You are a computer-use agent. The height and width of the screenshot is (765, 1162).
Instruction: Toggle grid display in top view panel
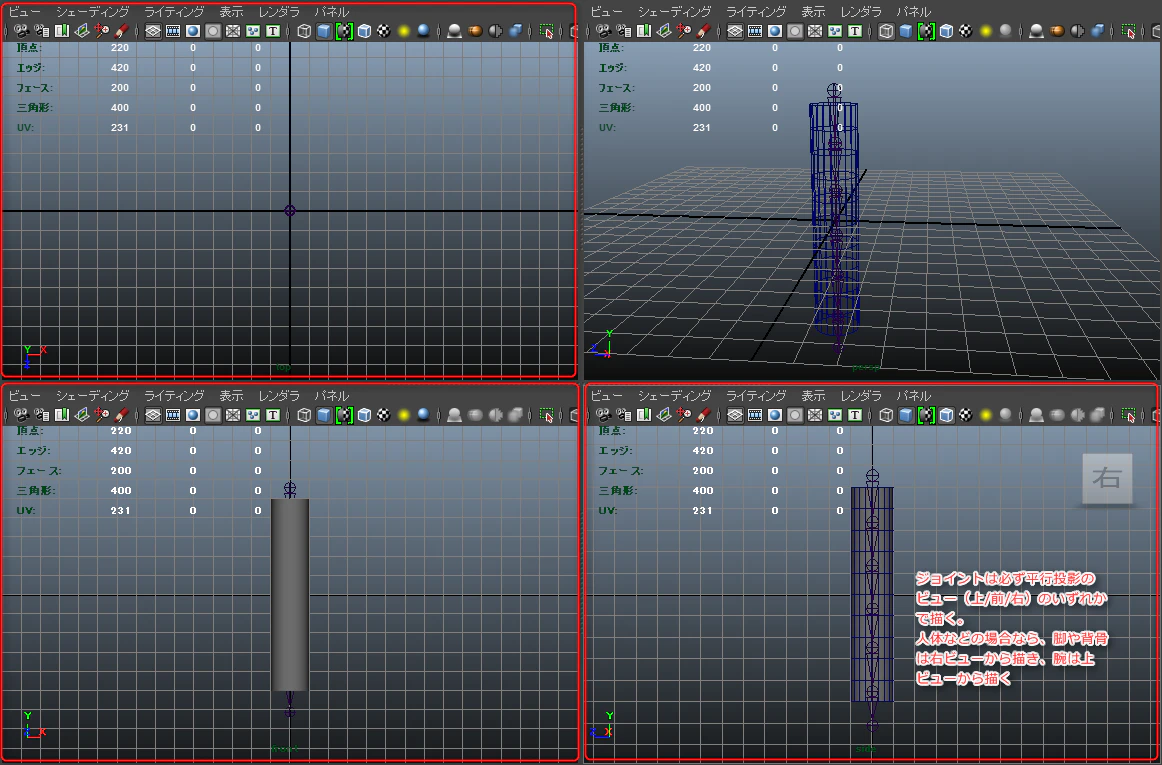pyautogui.click(x=153, y=31)
